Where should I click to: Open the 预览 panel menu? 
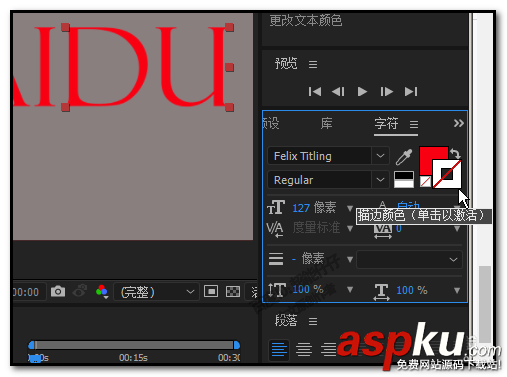[x=313, y=64]
